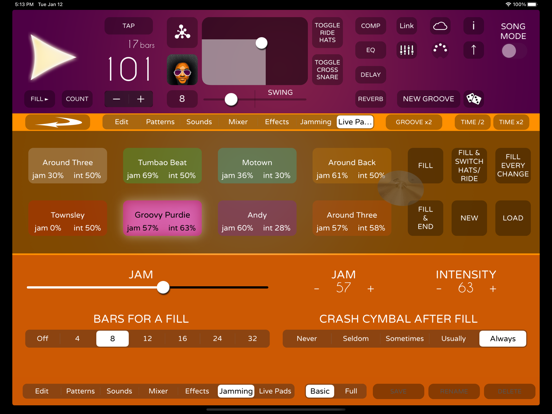Increase INTENSITY value with plus
This screenshot has width=552, height=414.
pyautogui.click(x=493, y=289)
